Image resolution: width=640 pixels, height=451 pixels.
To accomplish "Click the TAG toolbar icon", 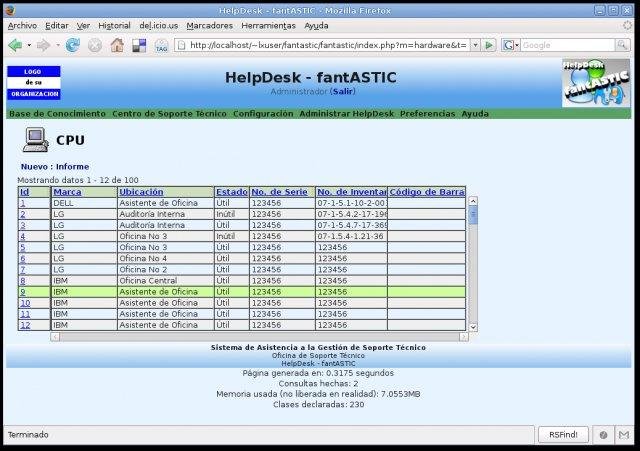I will coord(162,46).
